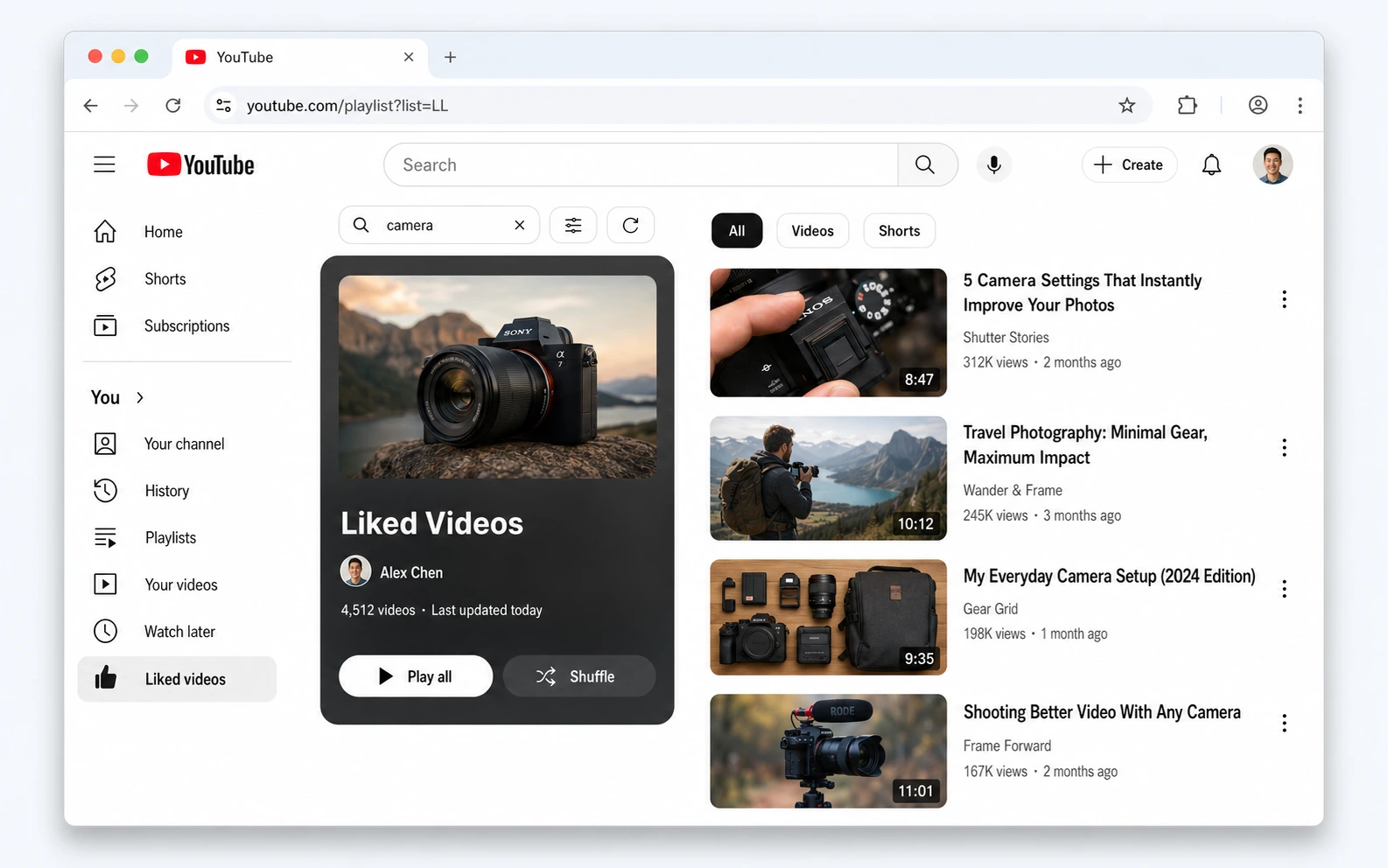Open Shutter Stories channel
This screenshot has width=1388, height=868.
pyautogui.click(x=1006, y=338)
